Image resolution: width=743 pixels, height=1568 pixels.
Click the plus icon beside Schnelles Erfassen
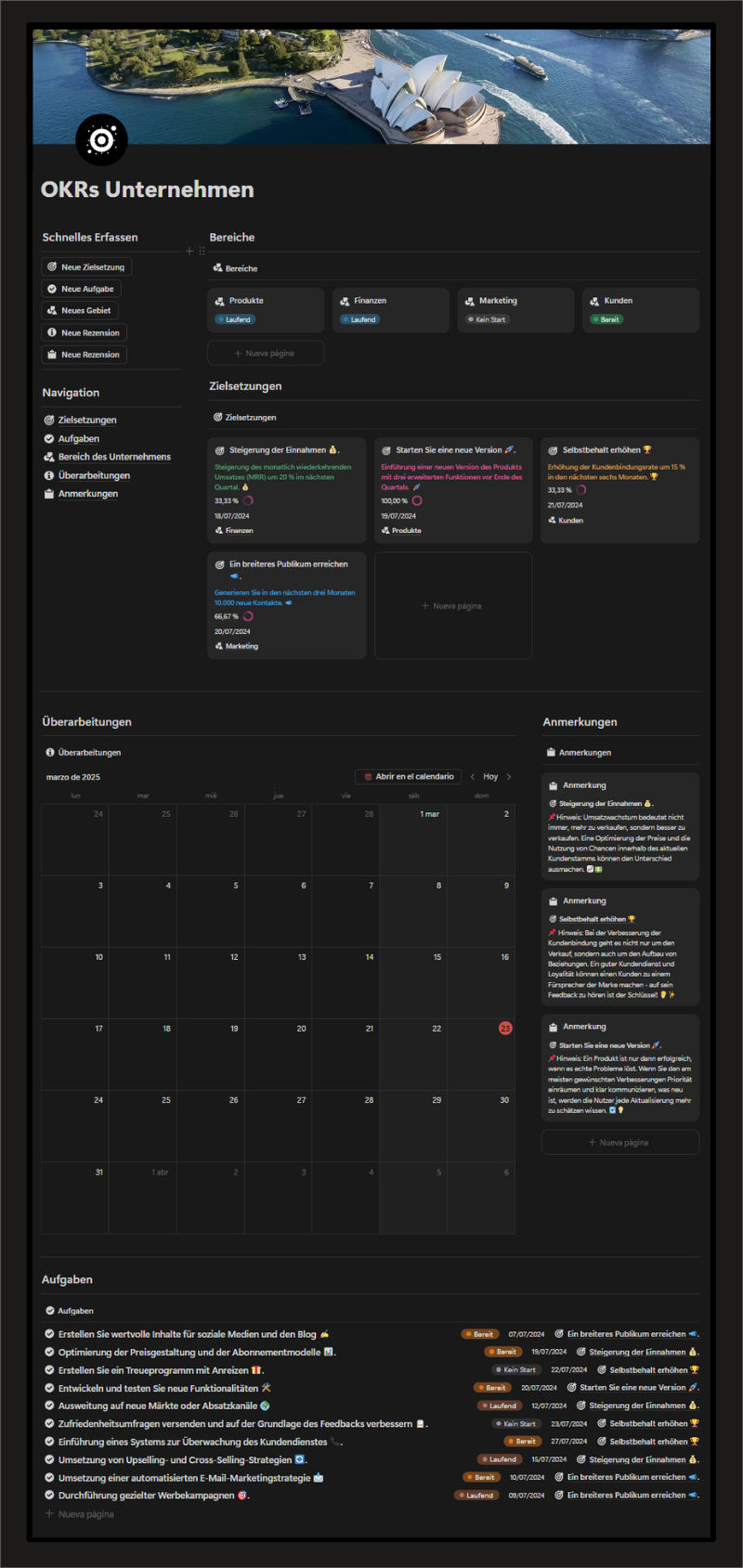[189, 251]
